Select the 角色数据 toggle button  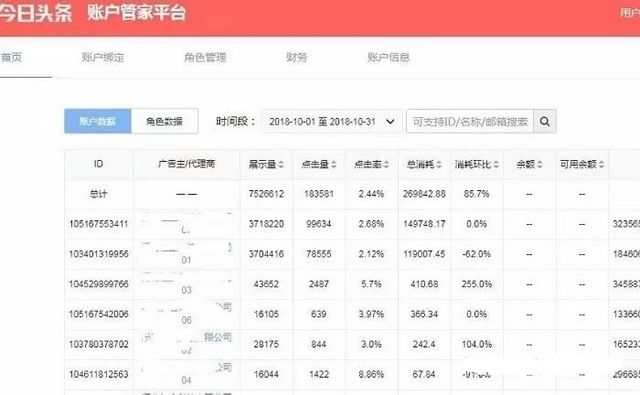(164, 121)
